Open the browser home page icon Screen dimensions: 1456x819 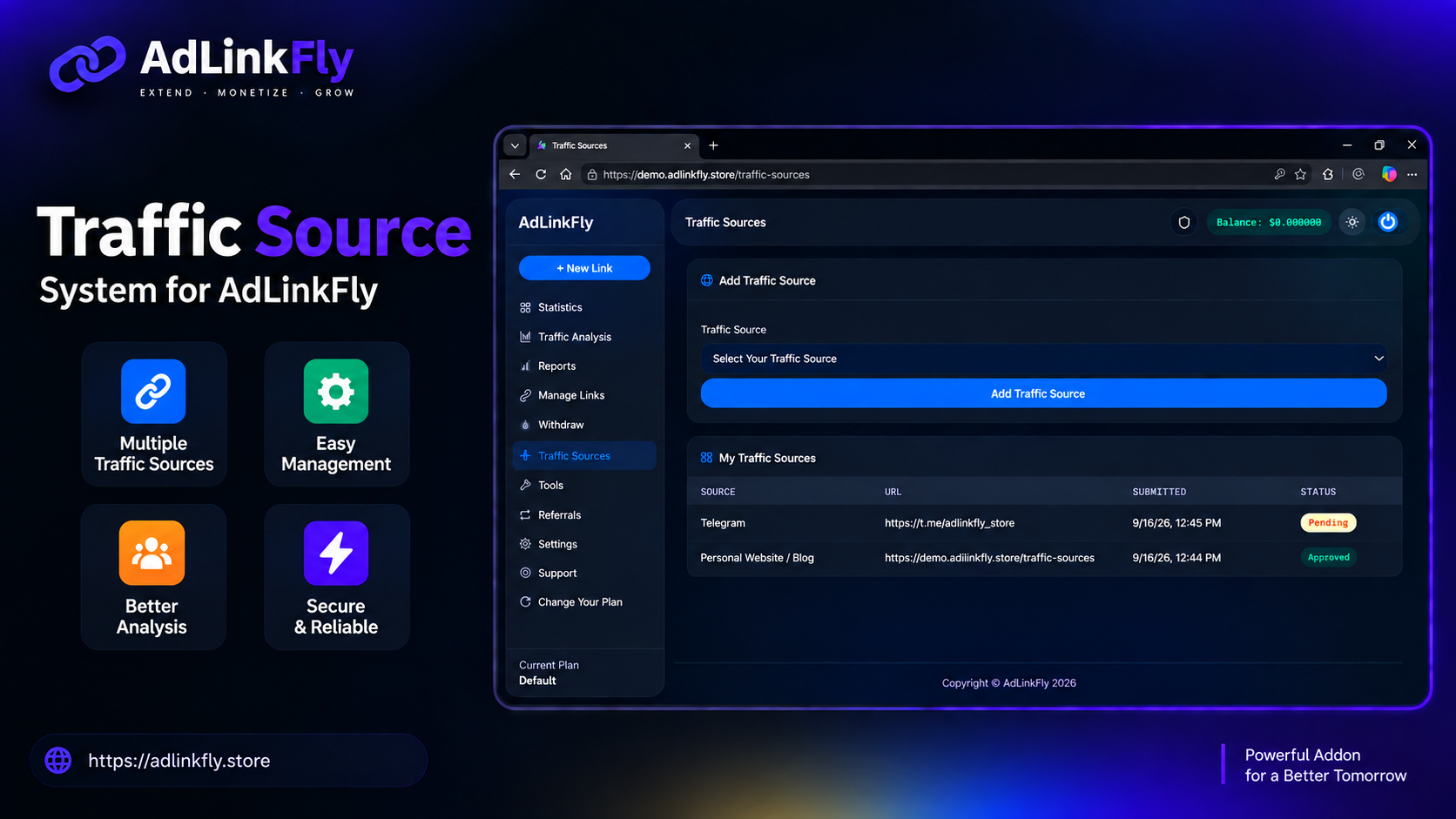pyautogui.click(x=566, y=174)
